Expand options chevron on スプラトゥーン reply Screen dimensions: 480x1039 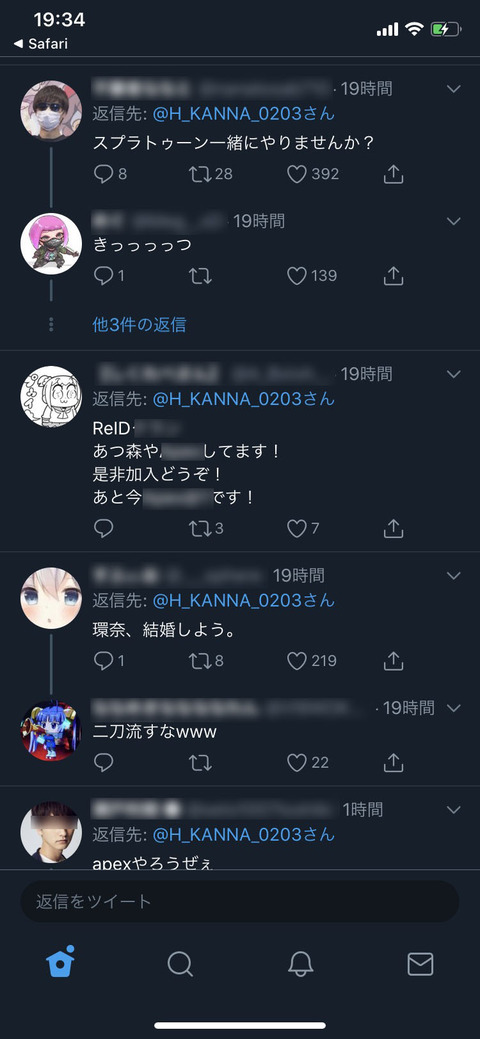click(x=453, y=89)
